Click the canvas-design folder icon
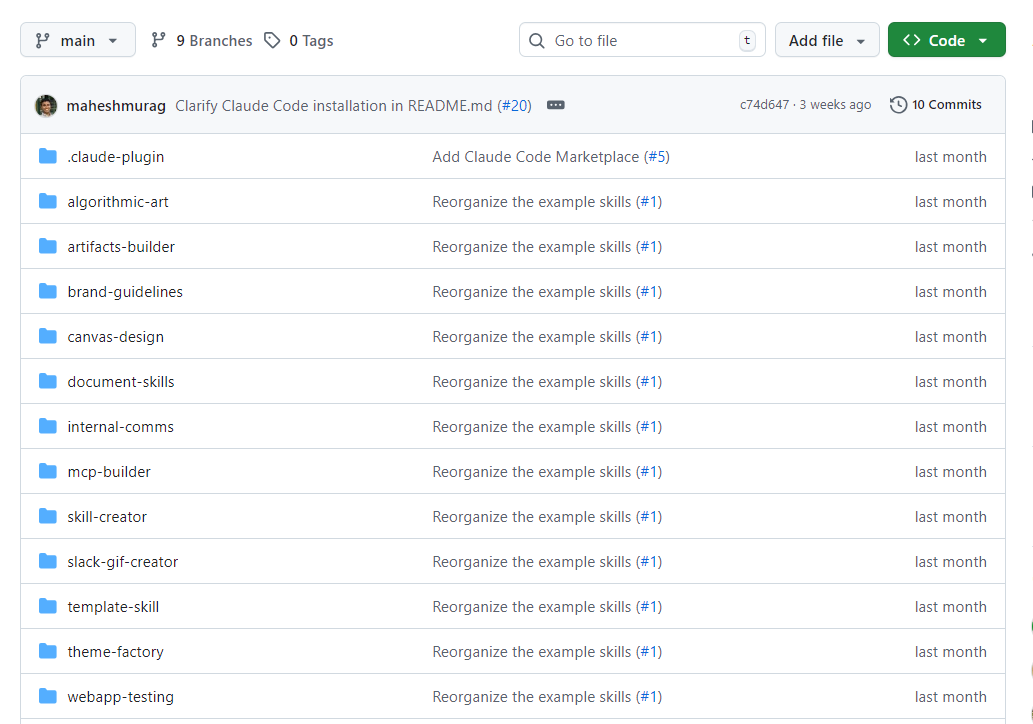 (47, 336)
